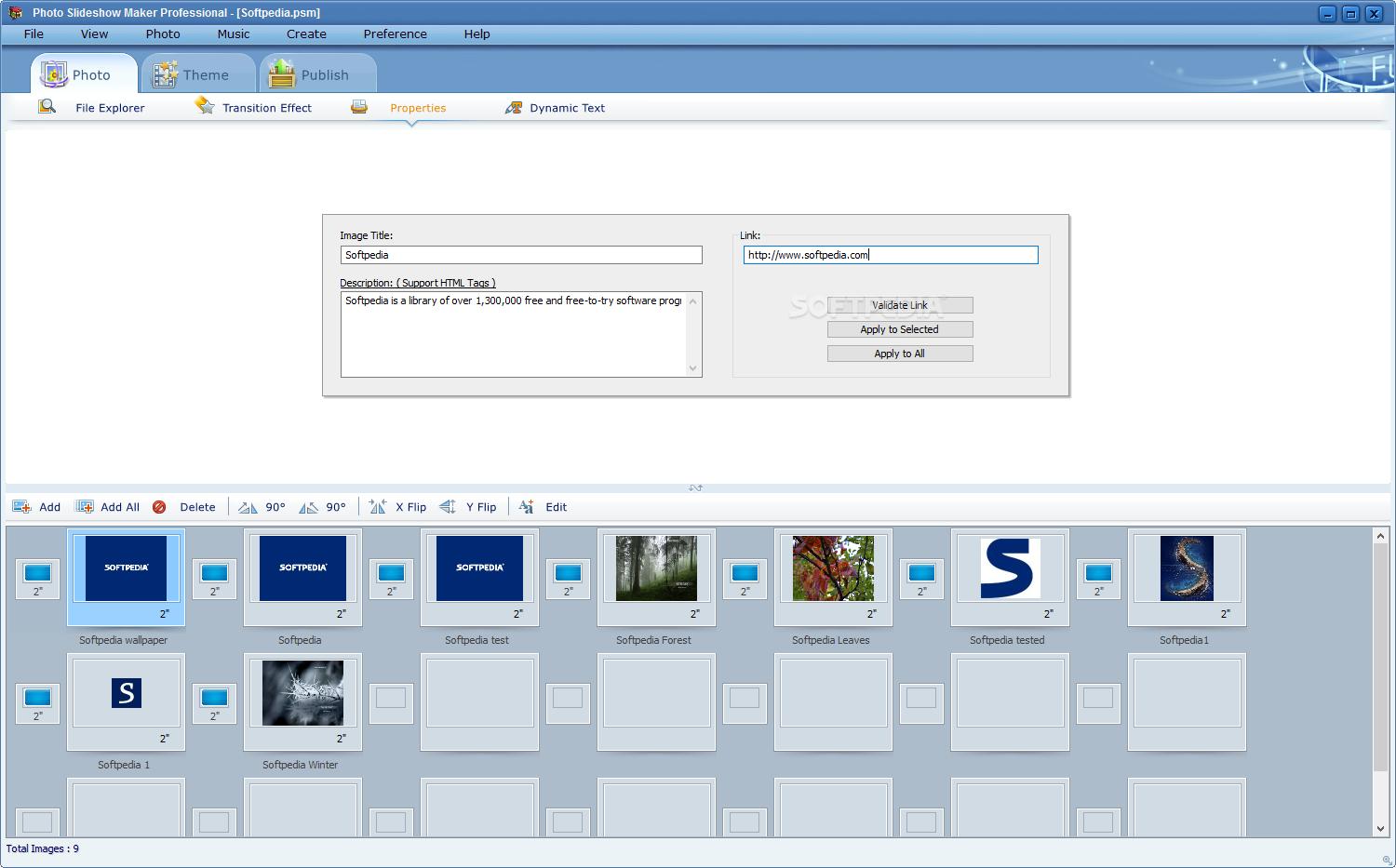The image size is (1396, 868).
Task: Open the Photo menu
Action: (x=163, y=34)
